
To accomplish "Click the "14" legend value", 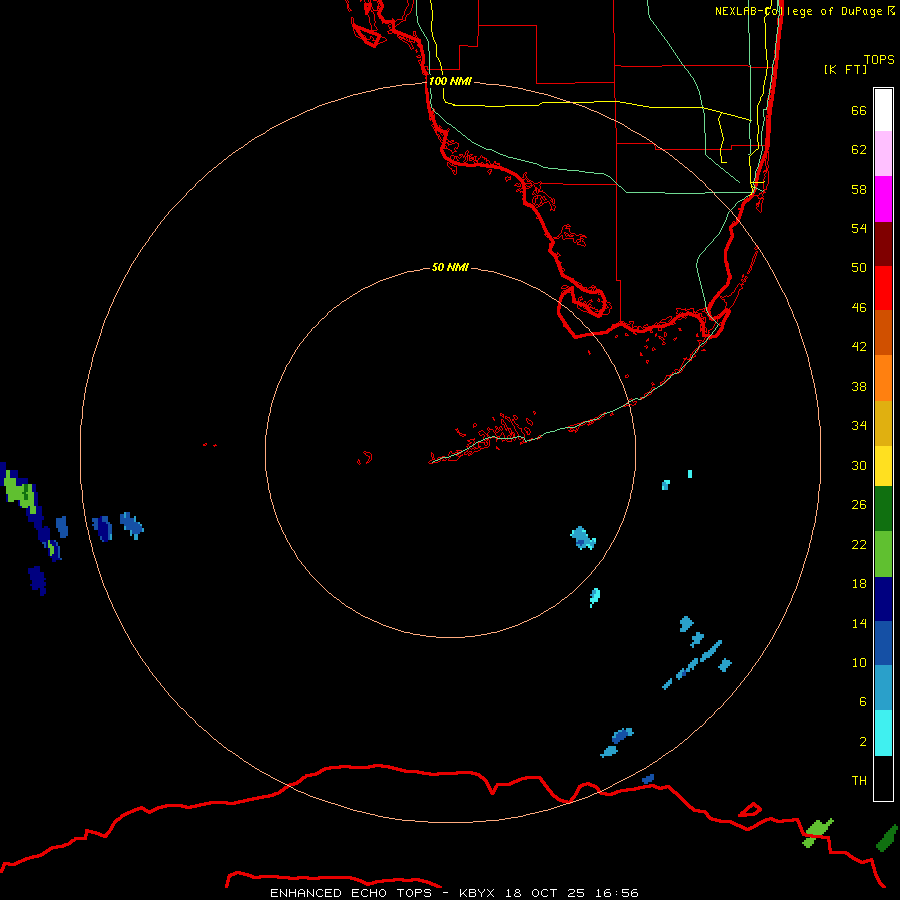I will (x=859, y=623).
